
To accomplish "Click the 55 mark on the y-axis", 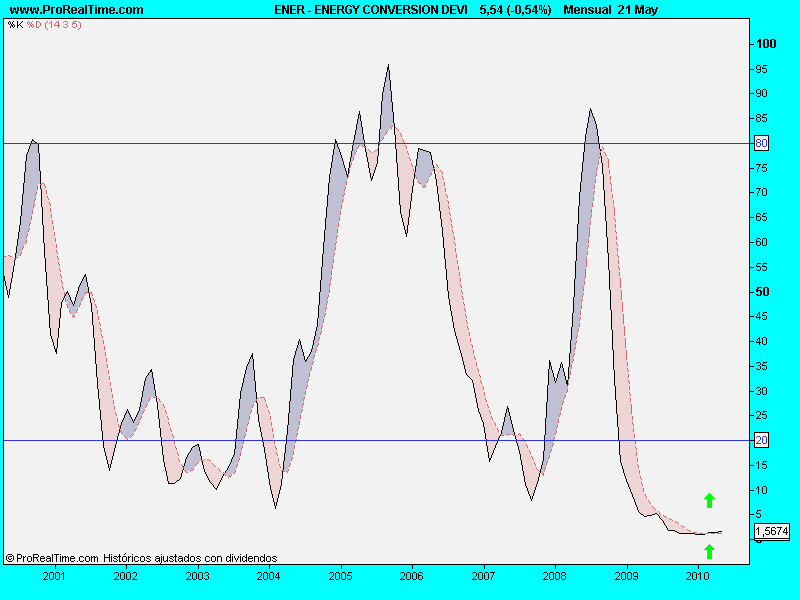I will 761,267.
